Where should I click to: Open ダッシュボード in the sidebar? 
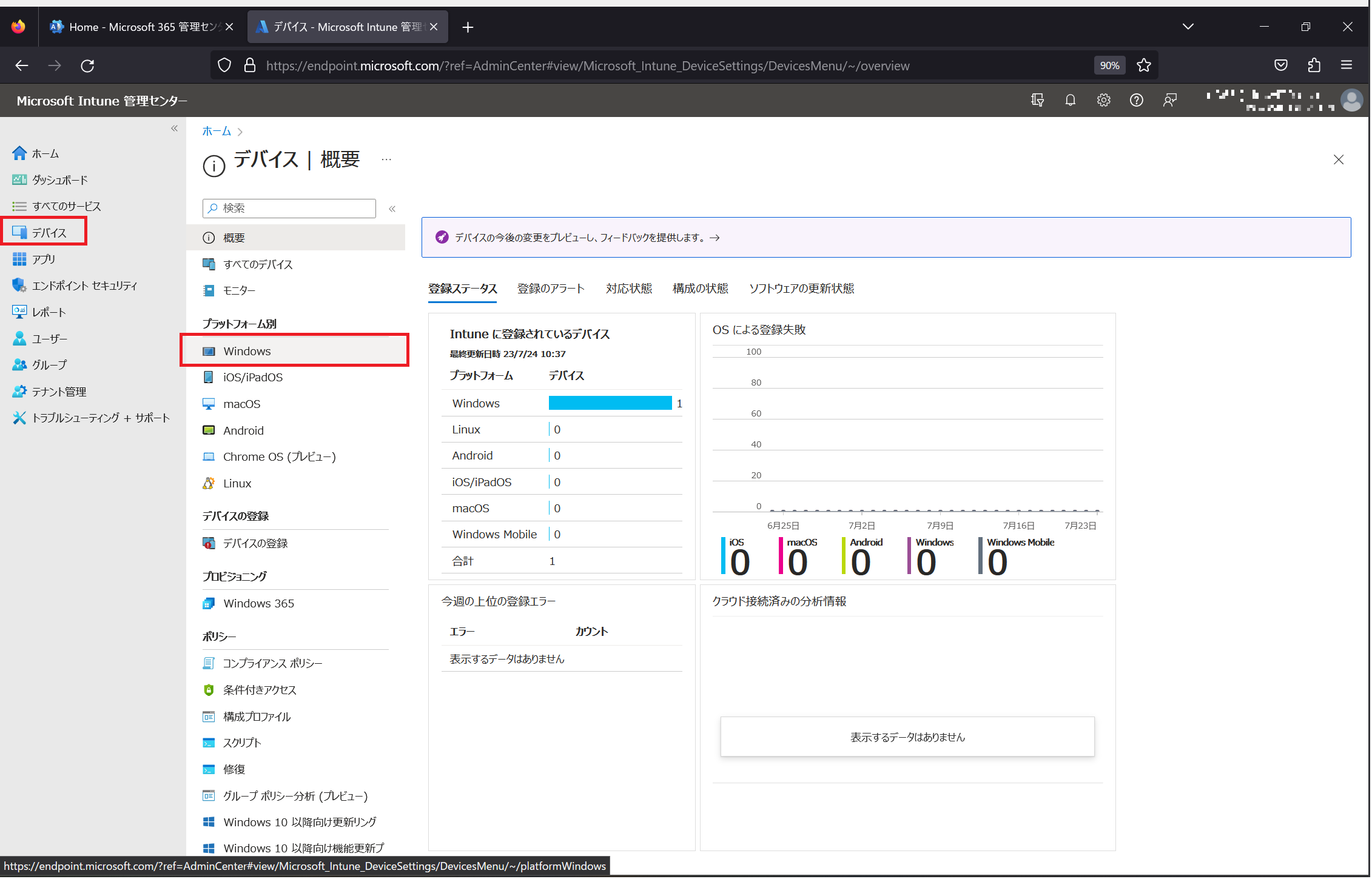tap(50, 180)
